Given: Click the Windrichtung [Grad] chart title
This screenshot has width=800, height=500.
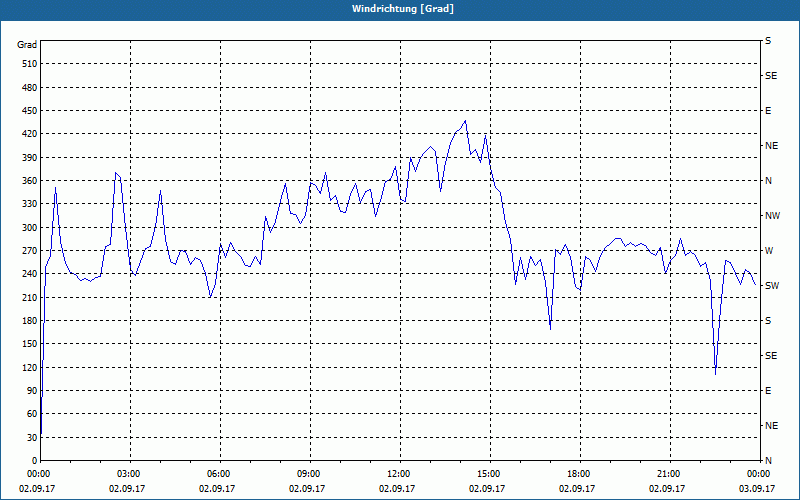Looking at the screenshot, I should (403, 9).
